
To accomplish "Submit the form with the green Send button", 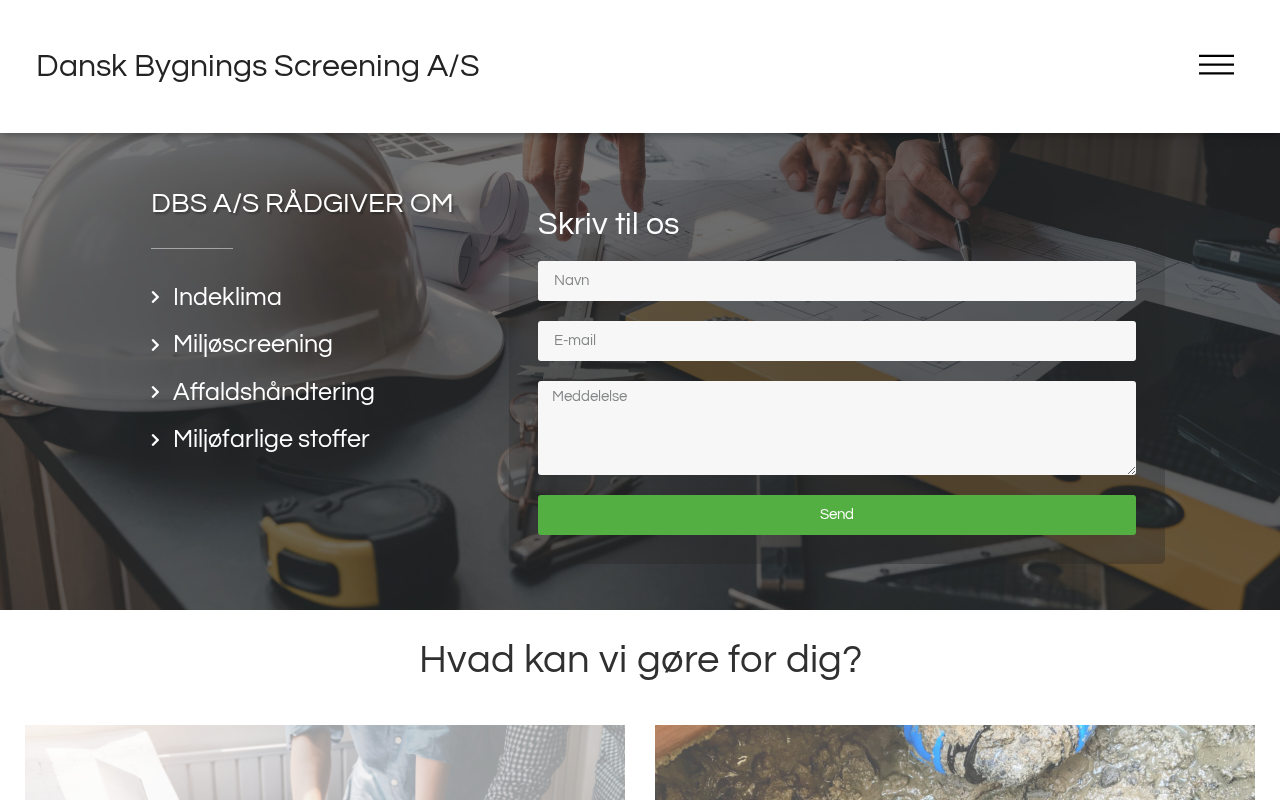I will coord(837,515).
